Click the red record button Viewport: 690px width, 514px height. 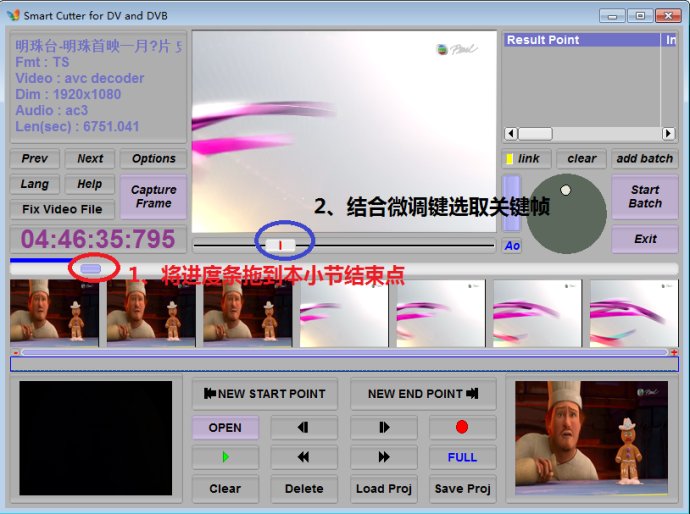coord(462,427)
